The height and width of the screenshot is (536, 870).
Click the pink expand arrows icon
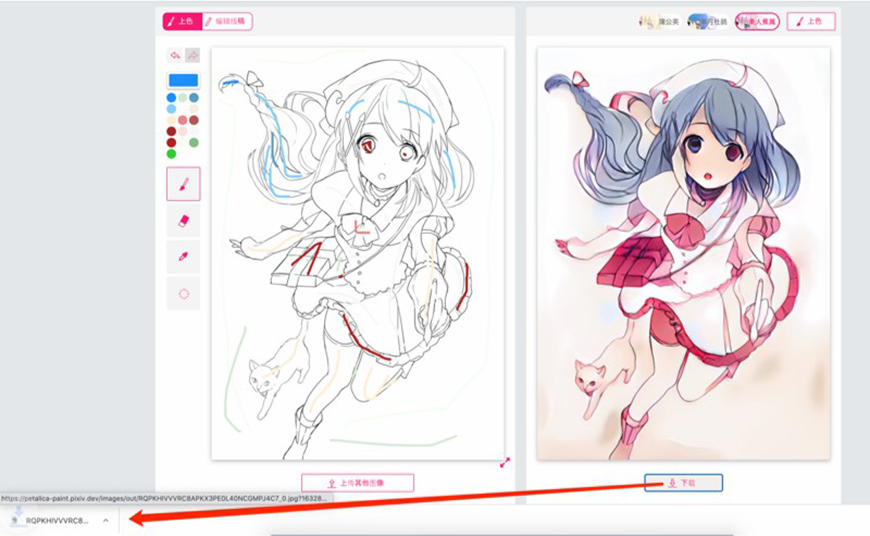point(505,462)
